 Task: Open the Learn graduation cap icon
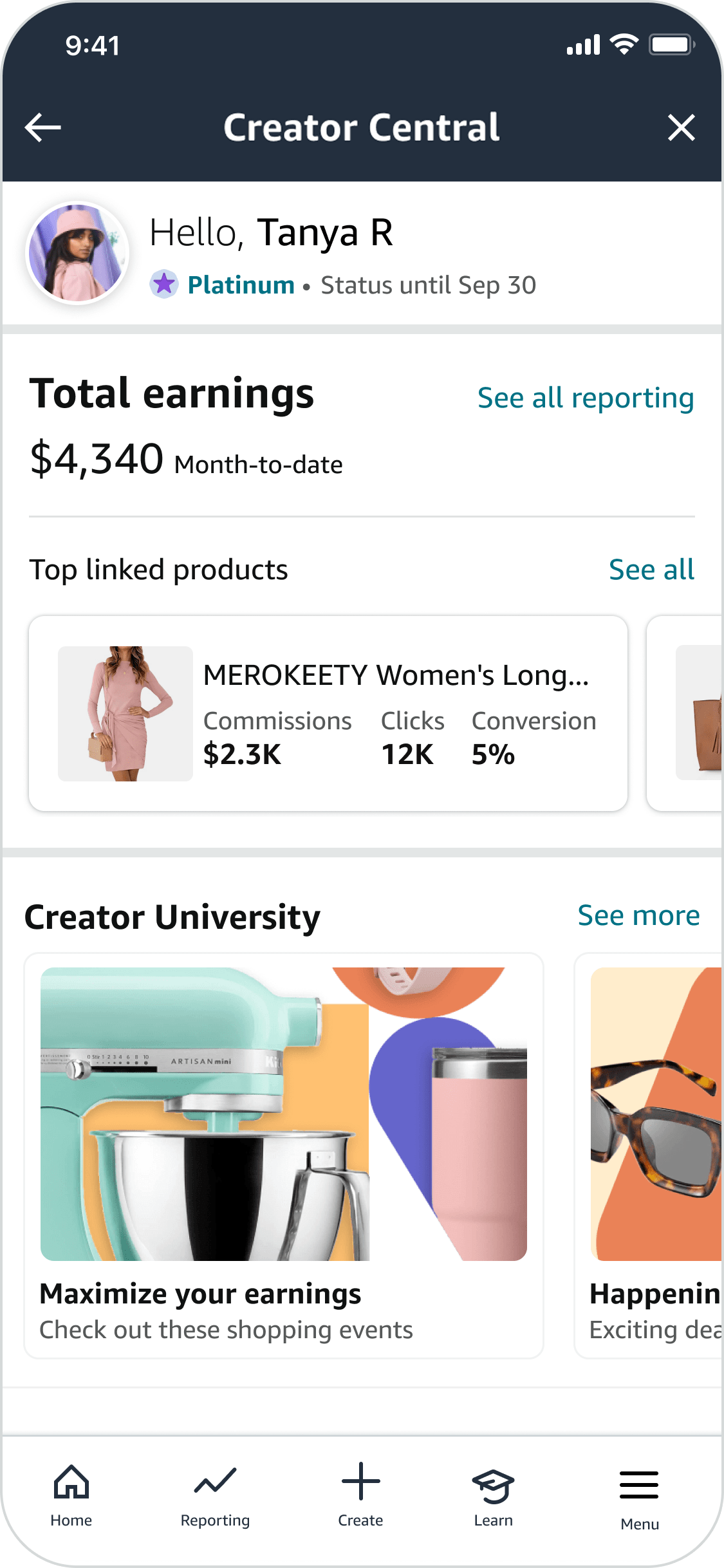(x=493, y=1486)
